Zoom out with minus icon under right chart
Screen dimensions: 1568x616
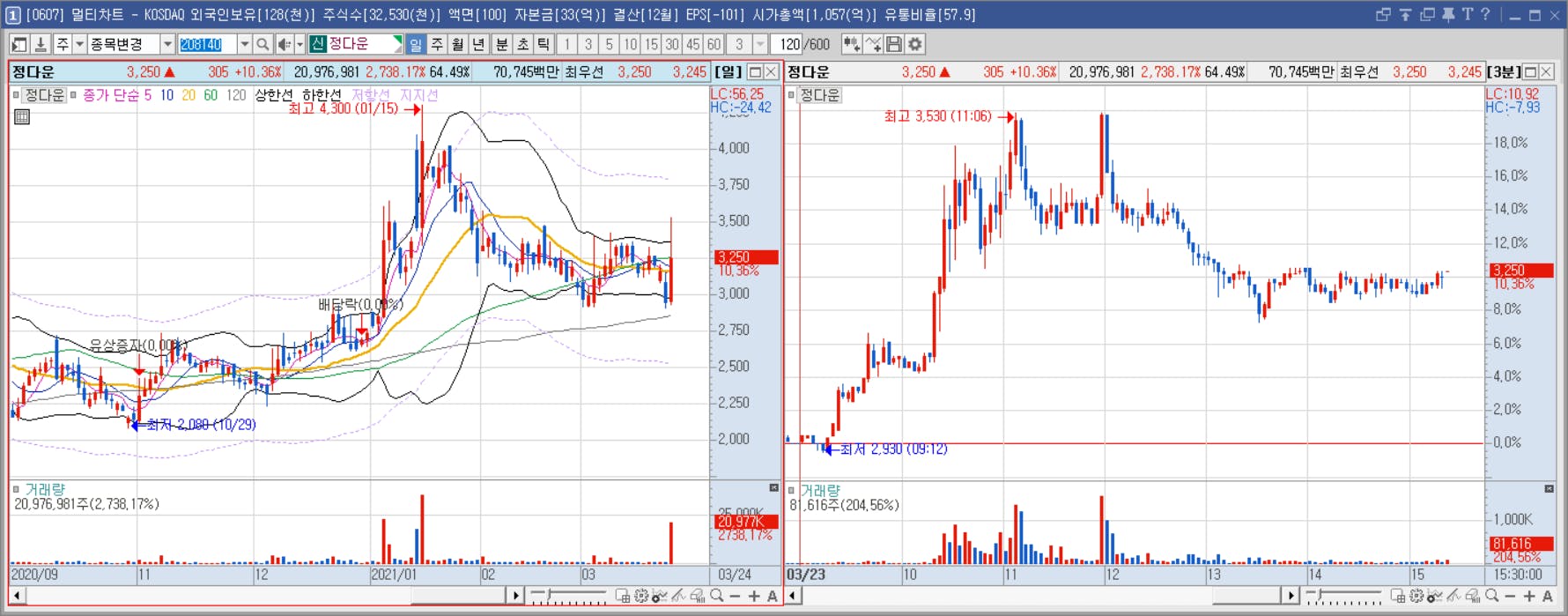1511,597
